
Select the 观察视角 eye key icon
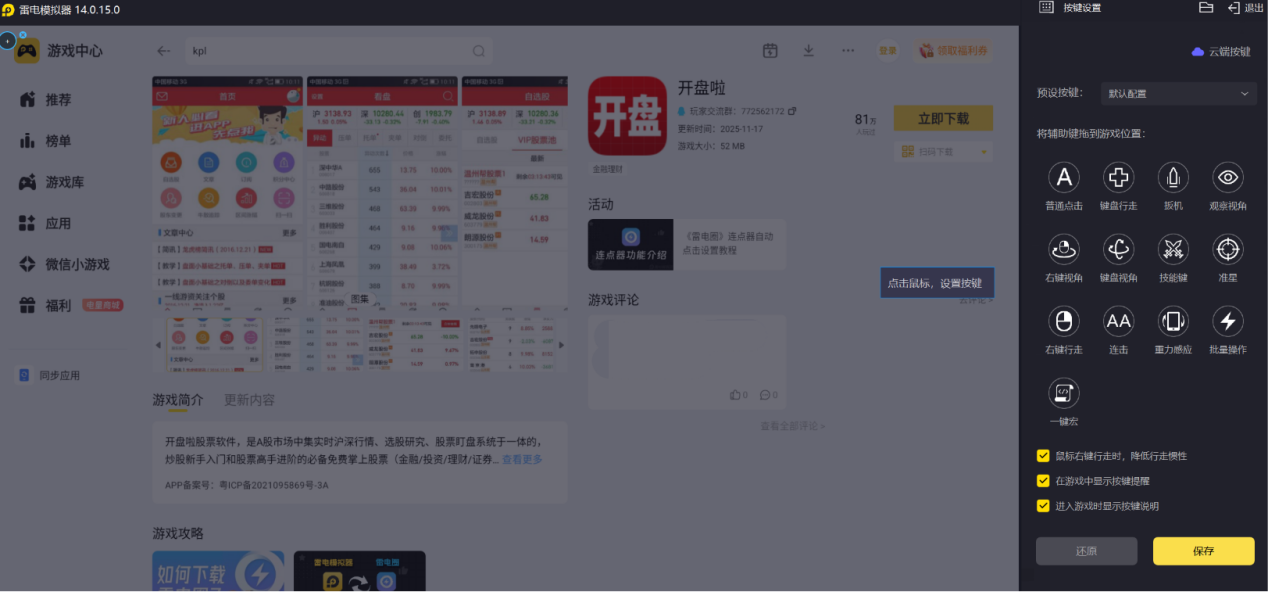pos(1228,178)
